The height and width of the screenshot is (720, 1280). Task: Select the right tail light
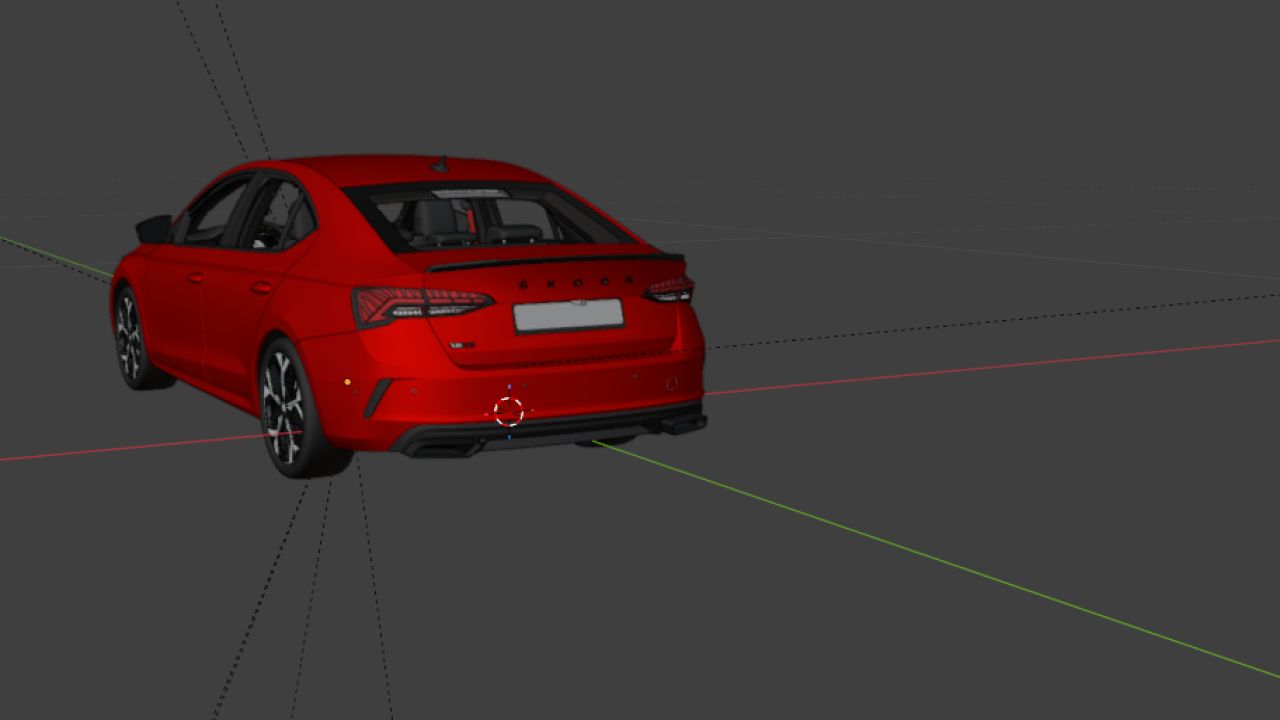coord(670,290)
